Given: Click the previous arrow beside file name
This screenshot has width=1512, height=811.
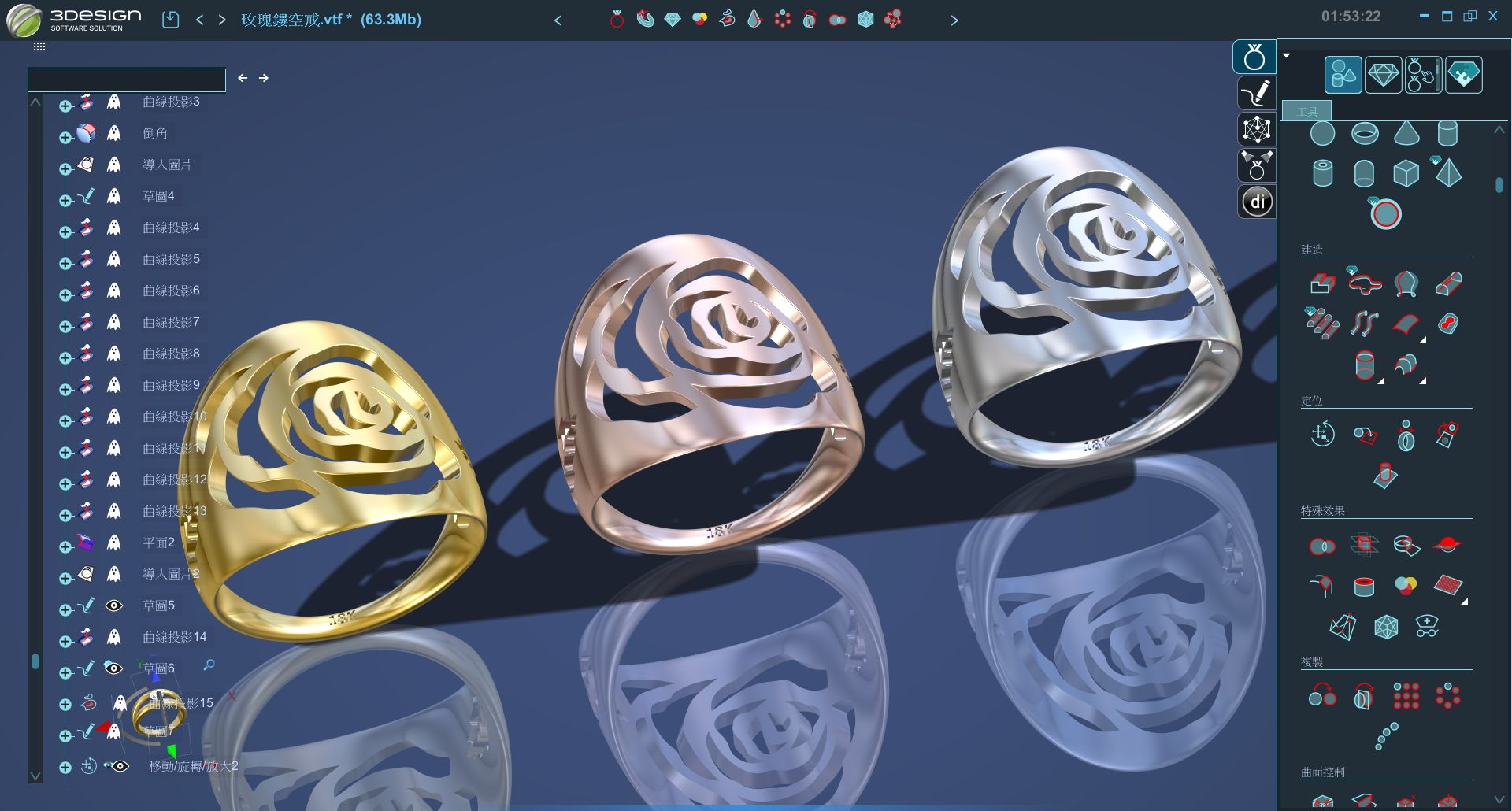Looking at the screenshot, I should (199, 20).
